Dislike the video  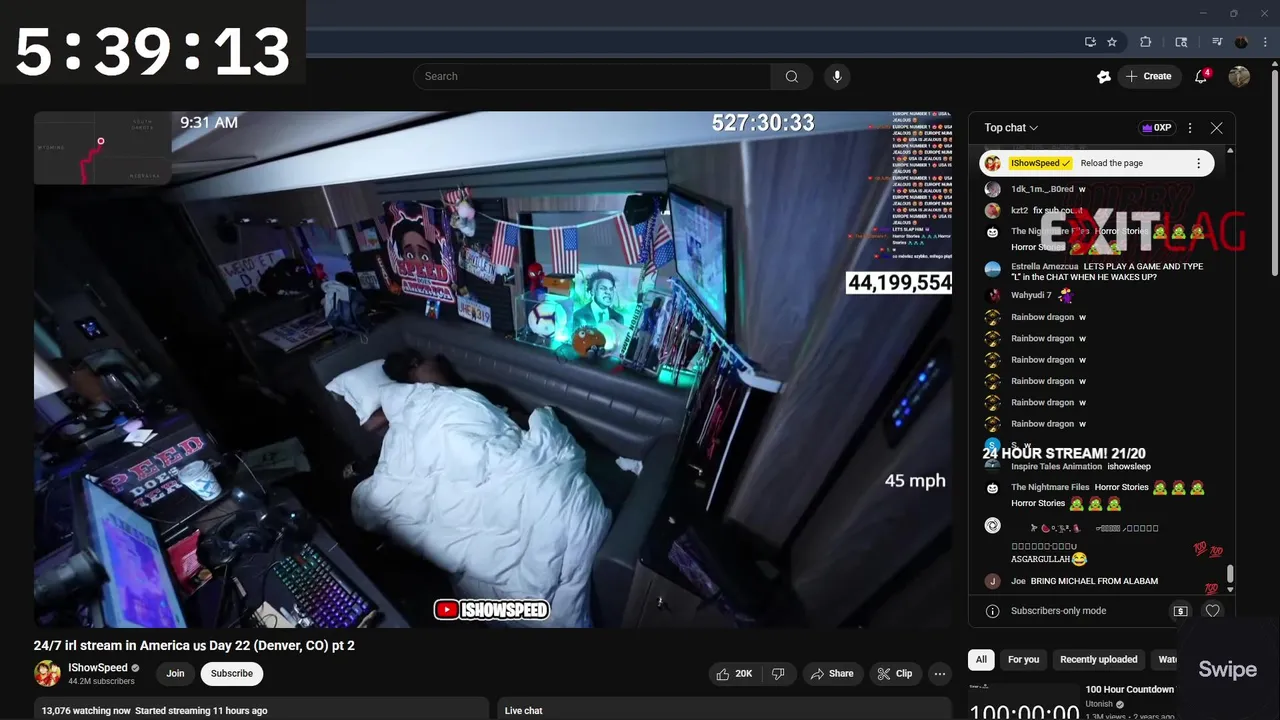point(778,674)
